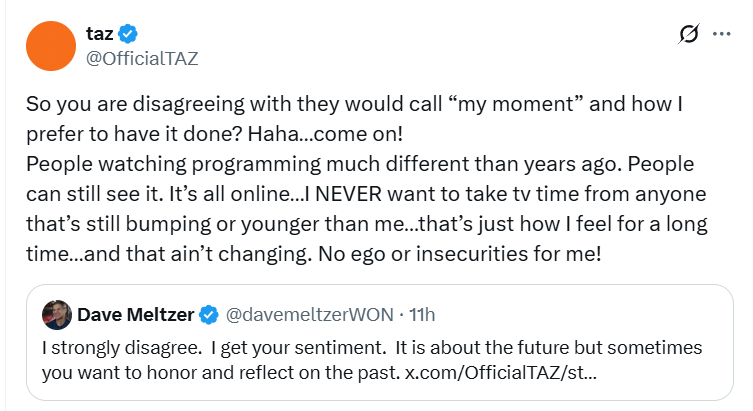753x411 pixels.
Task: Open the three-dot more options menu
Action: (x=721, y=33)
